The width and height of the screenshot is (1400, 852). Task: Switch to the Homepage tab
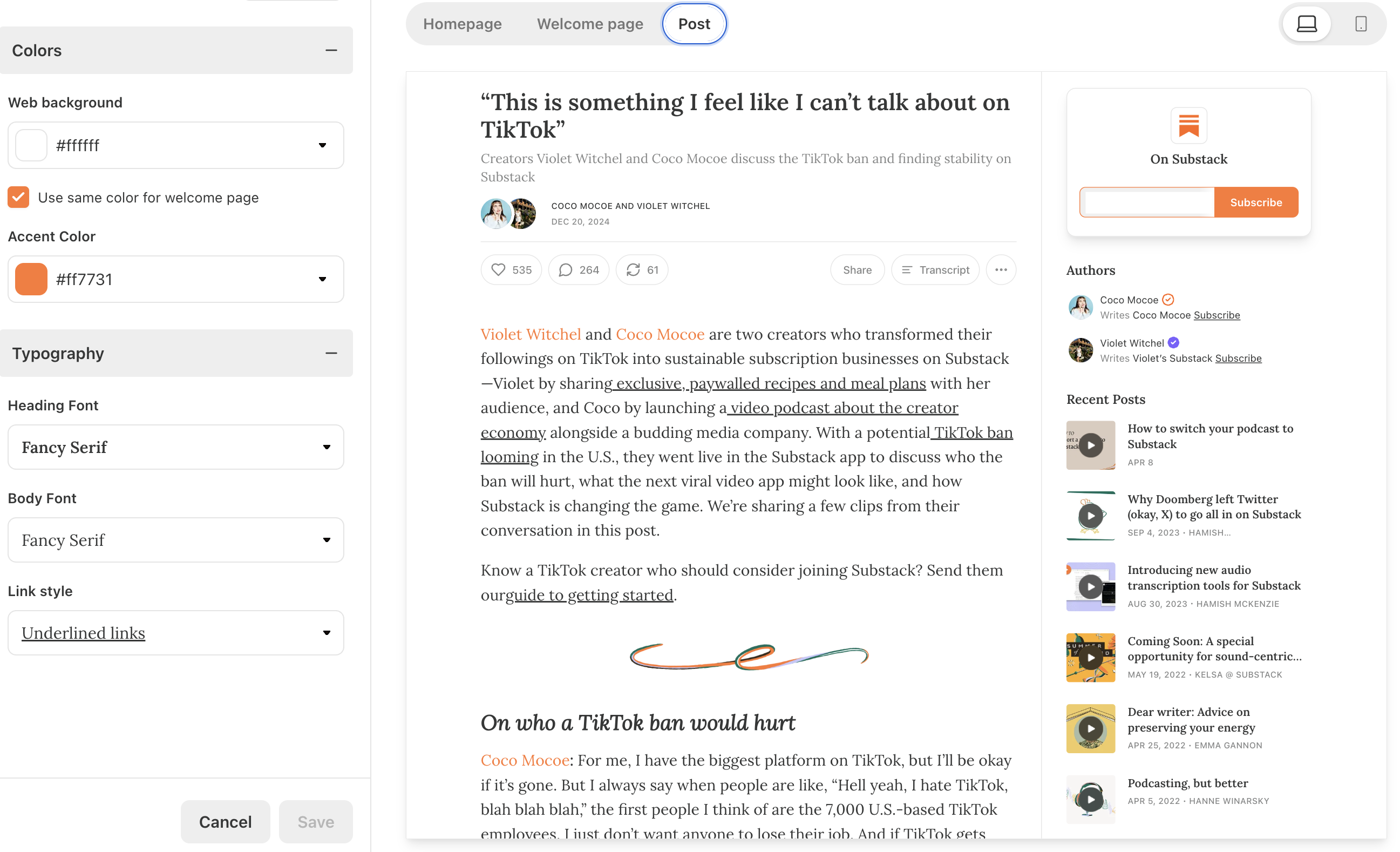coord(462,24)
